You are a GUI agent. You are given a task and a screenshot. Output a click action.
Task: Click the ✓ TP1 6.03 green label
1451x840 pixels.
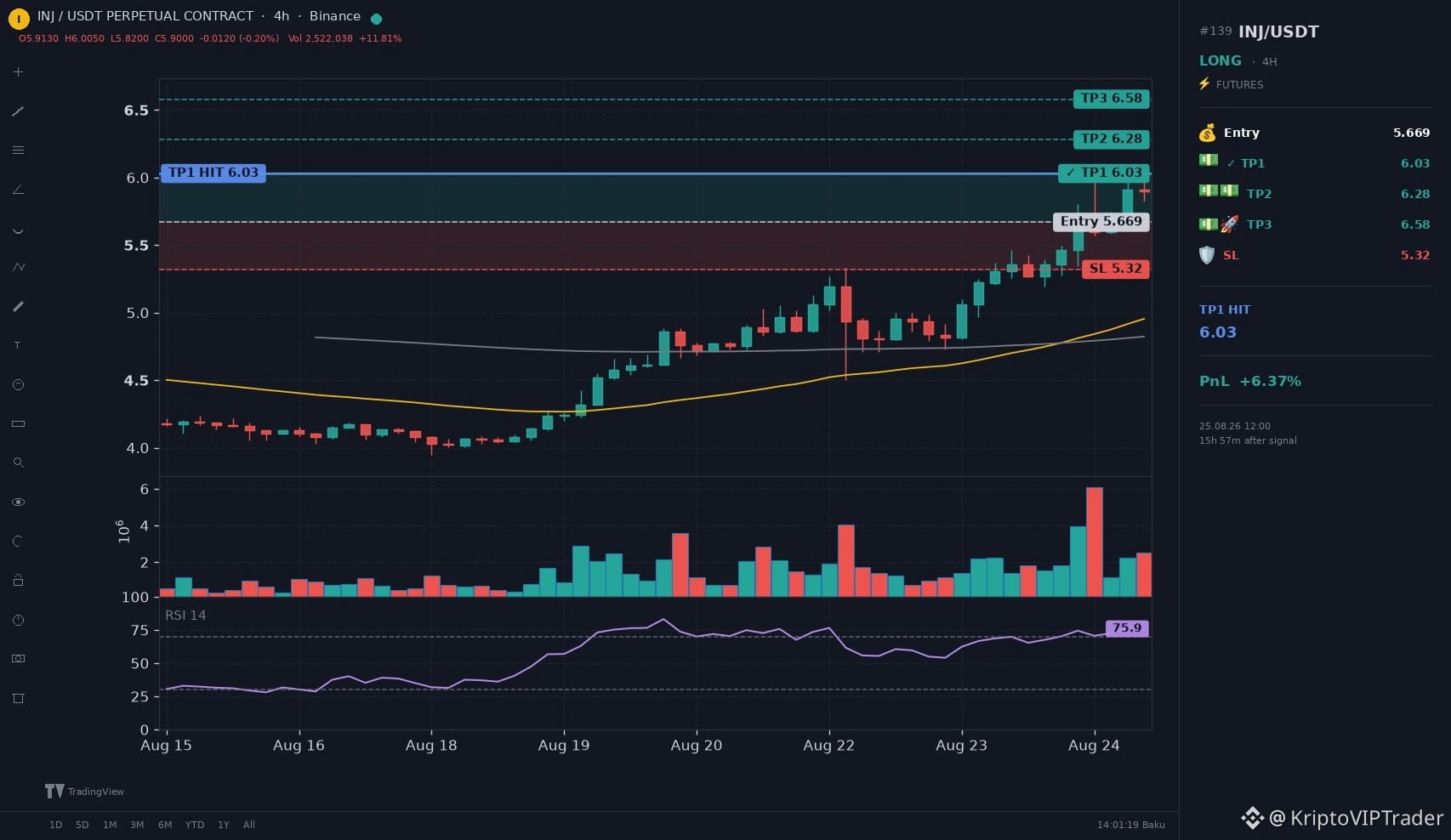pos(1104,173)
